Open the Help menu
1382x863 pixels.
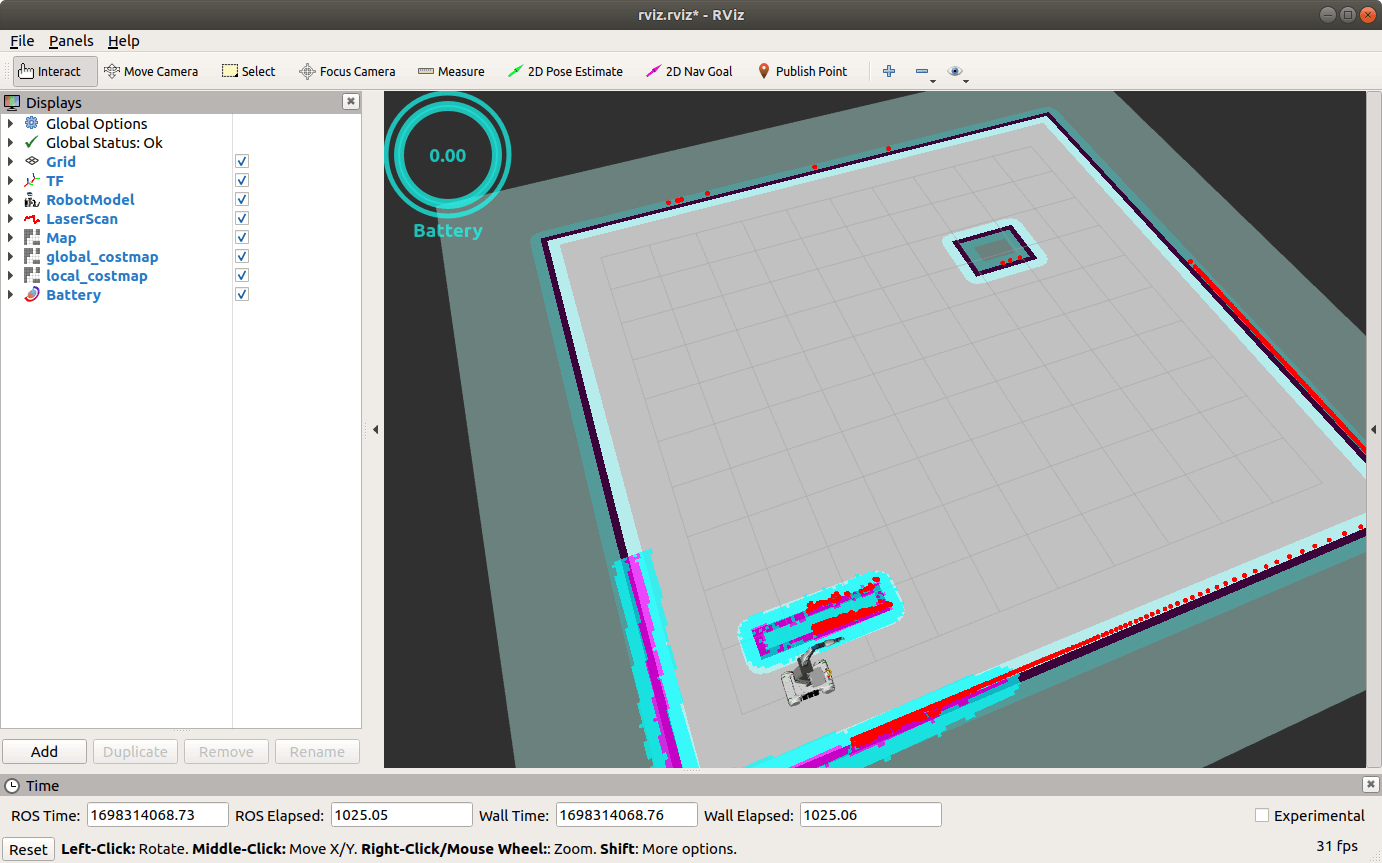(x=124, y=41)
